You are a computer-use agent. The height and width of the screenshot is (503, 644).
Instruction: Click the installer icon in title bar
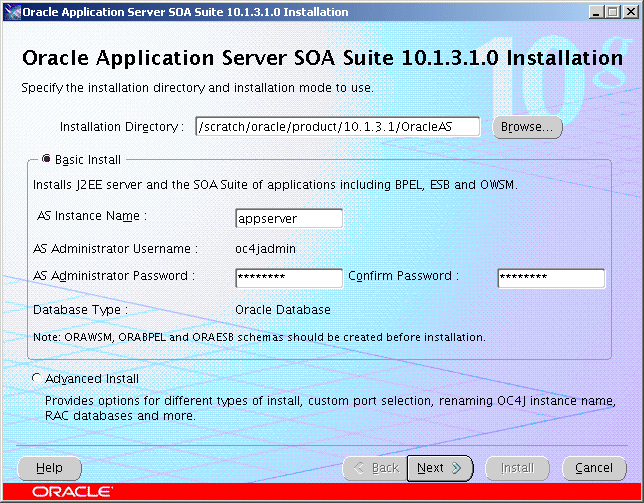[12, 11]
